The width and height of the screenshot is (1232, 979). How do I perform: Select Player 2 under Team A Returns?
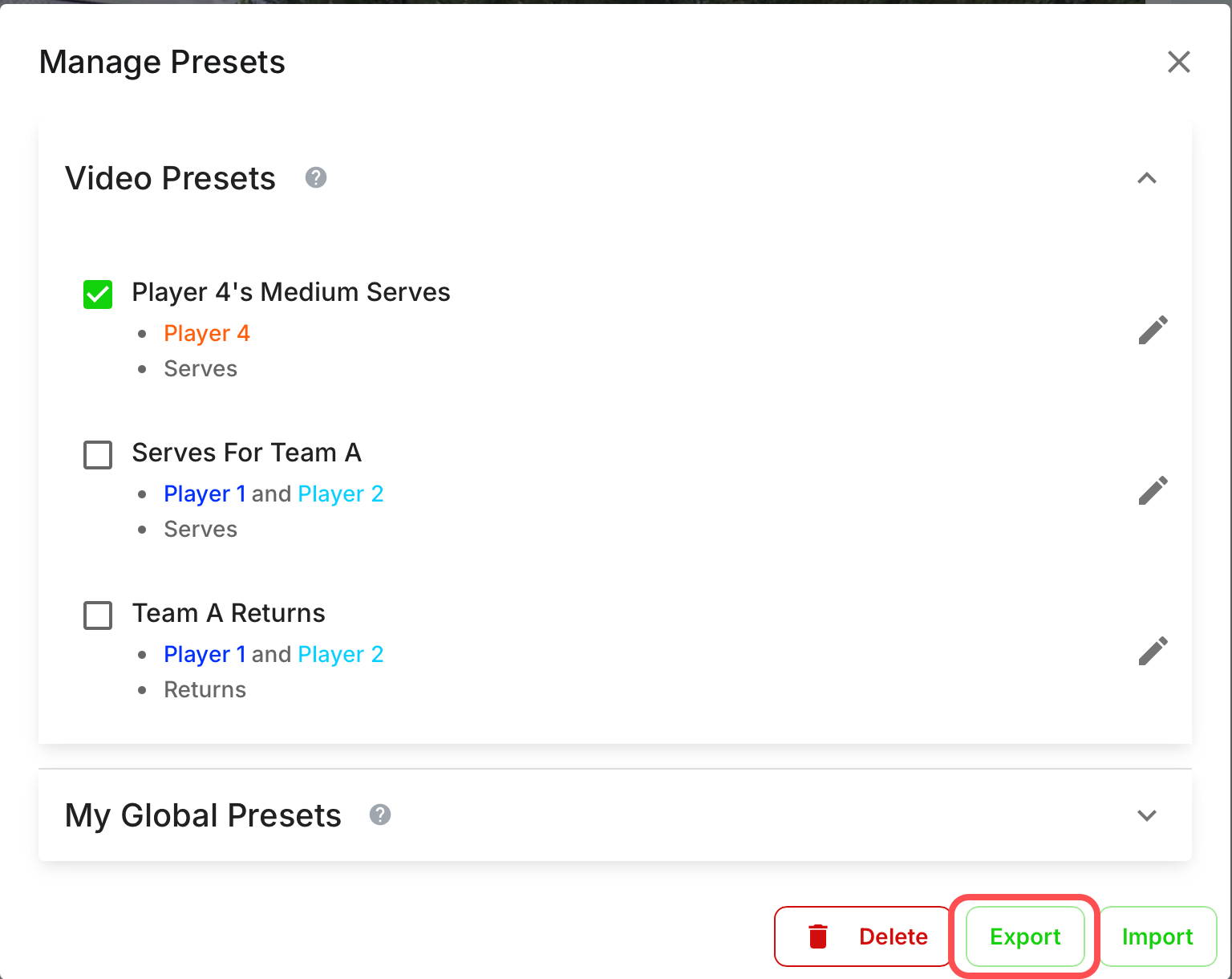pos(340,654)
